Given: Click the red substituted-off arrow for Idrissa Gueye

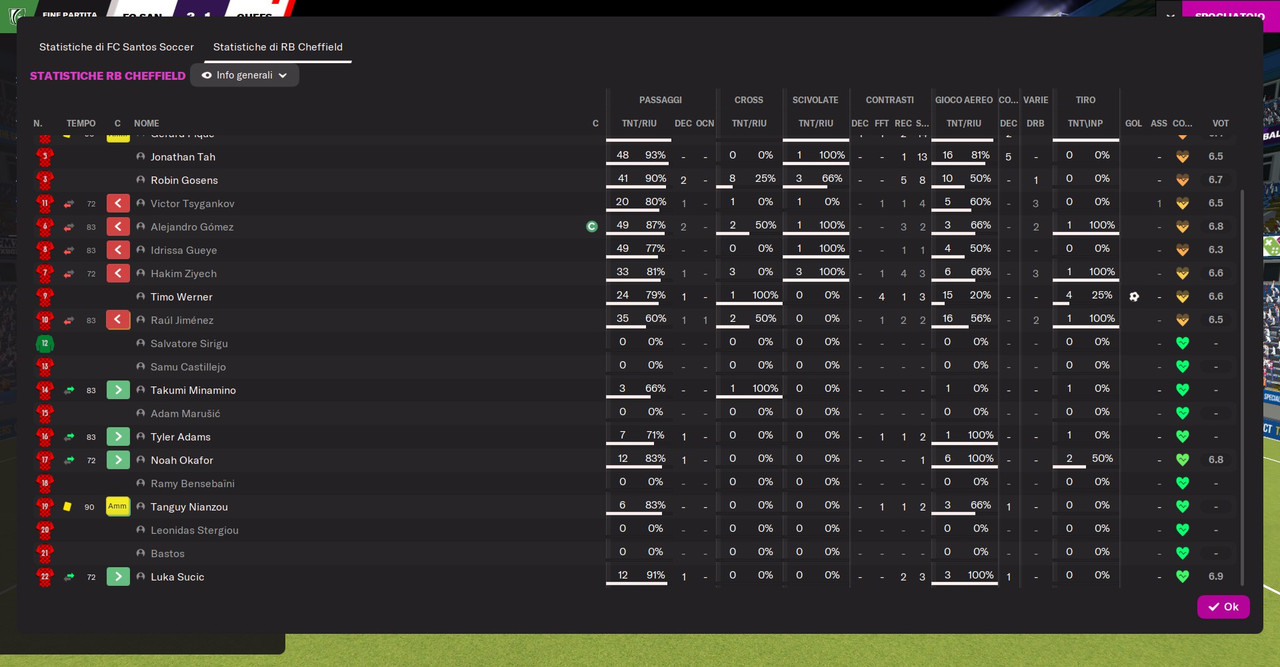Looking at the screenshot, I should pyautogui.click(x=118, y=250).
